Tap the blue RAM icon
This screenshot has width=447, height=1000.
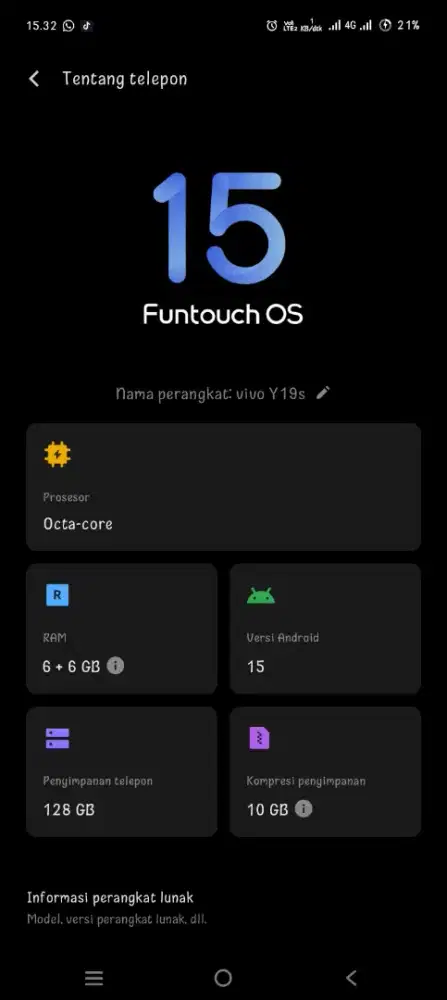57,595
